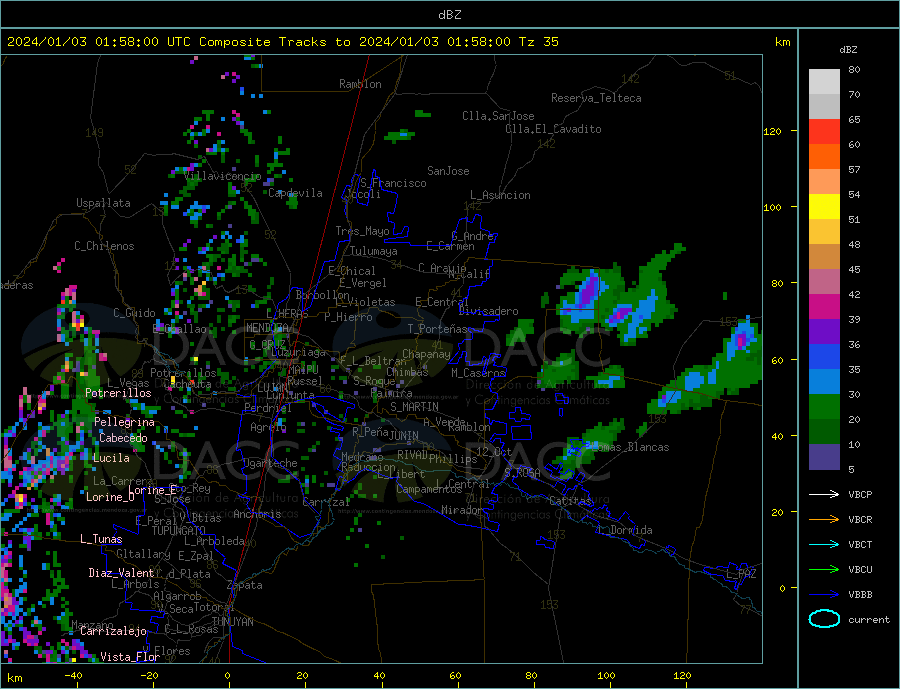Screen dimensions: 900x689
Task: Click the 'L_Dormida' map label
Action: [625, 530]
